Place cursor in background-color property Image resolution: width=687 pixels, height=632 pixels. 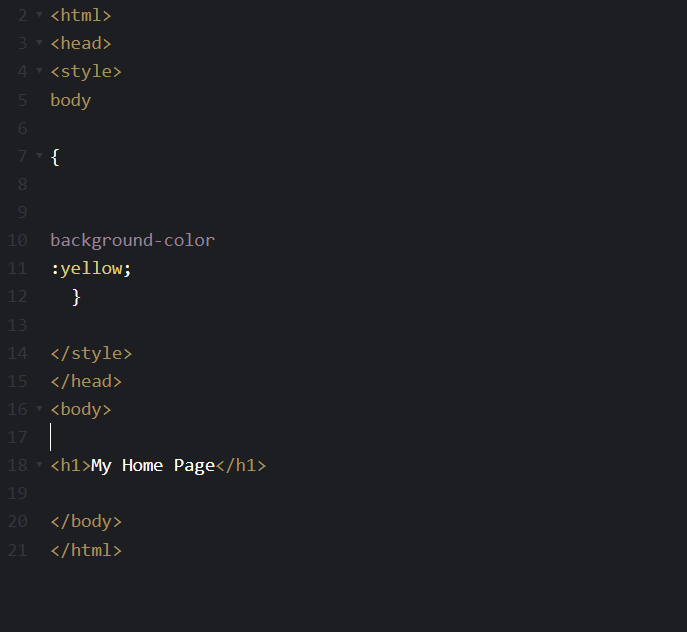click(x=132, y=240)
